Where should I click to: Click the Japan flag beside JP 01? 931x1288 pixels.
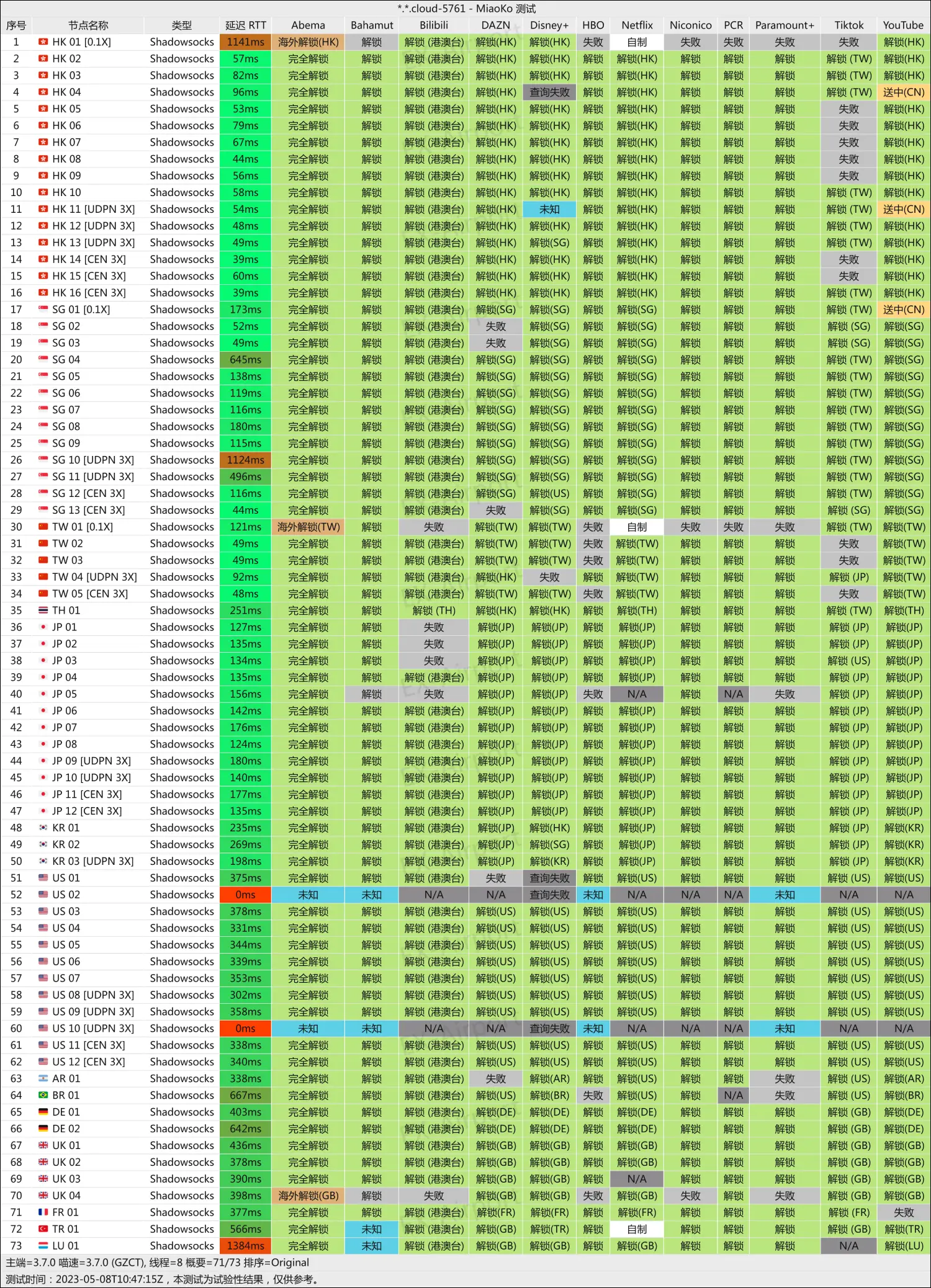click(x=43, y=627)
